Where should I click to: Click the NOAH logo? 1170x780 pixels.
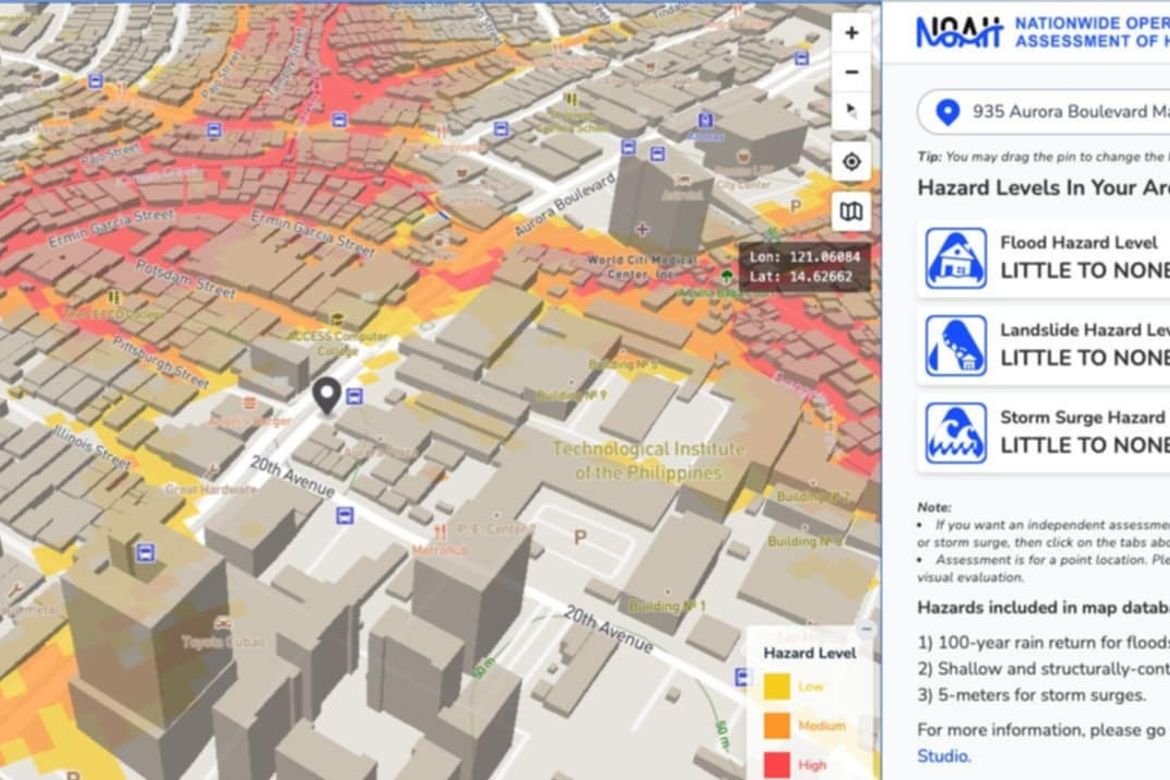pos(959,32)
